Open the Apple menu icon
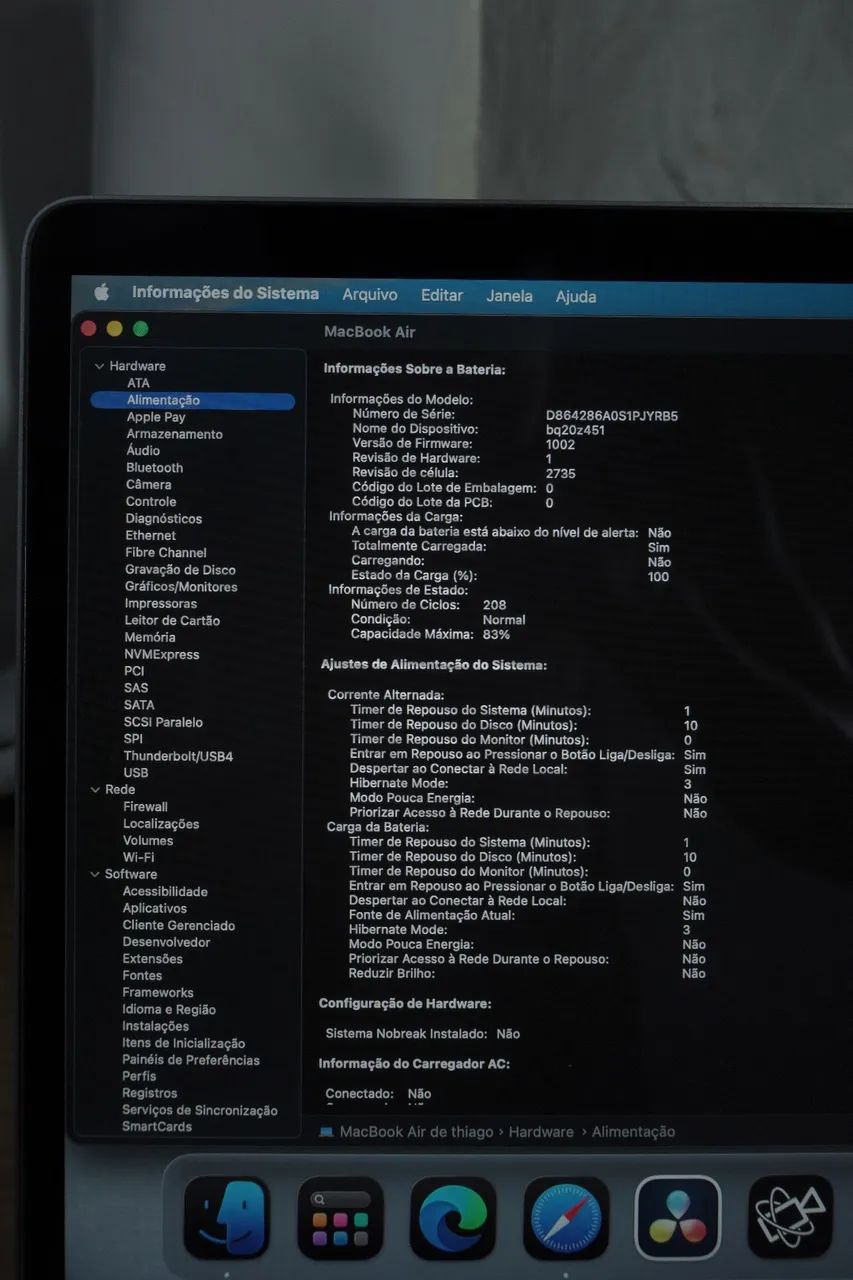Viewport: 853px width, 1280px height. pos(101,292)
